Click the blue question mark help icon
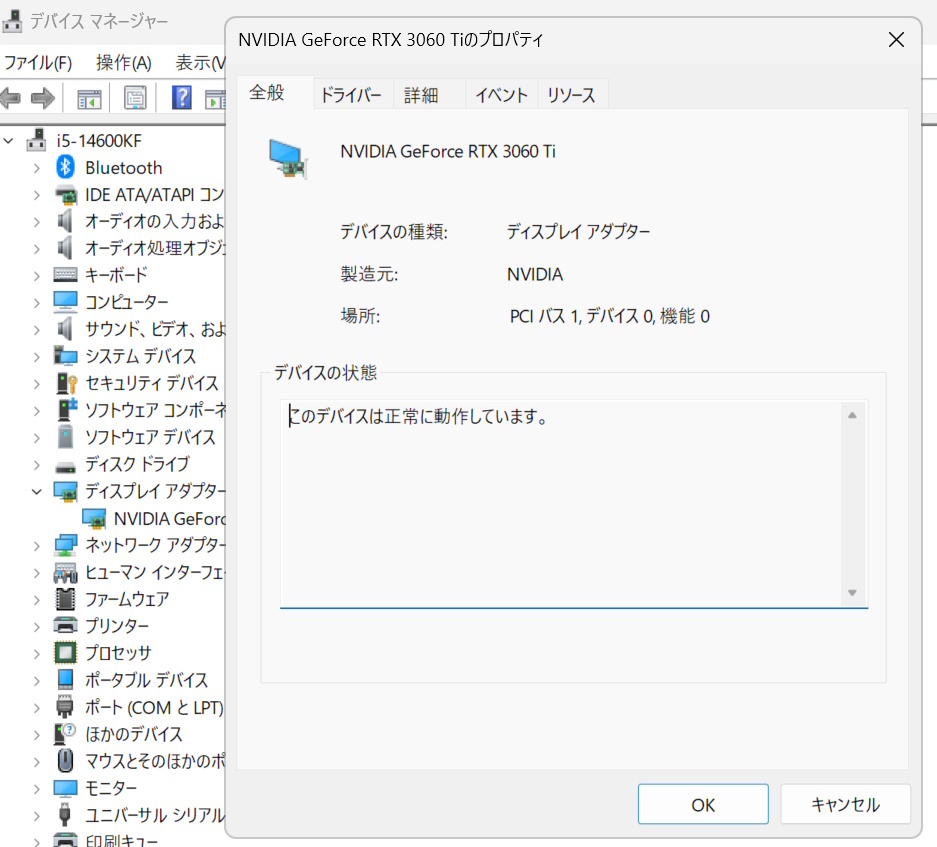937x847 pixels. pyautogui.click(x=182, y=97)
